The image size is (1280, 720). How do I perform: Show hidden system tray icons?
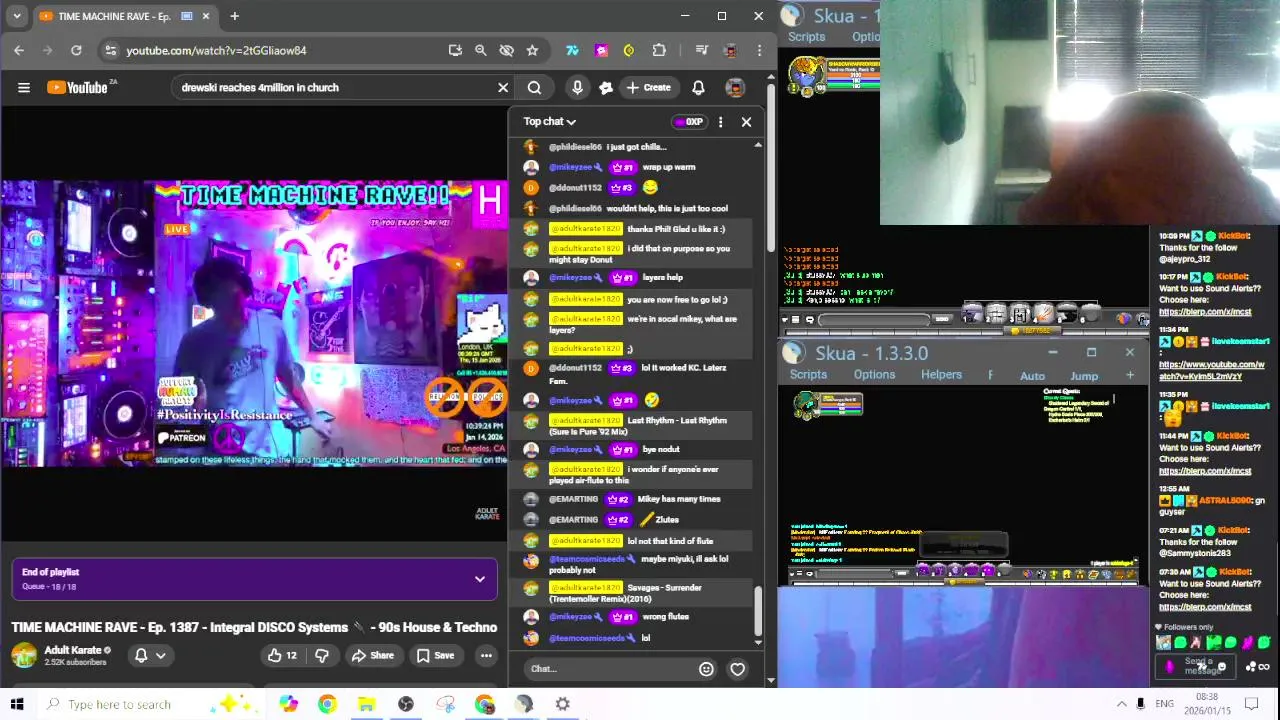[x=1121, y=704]
